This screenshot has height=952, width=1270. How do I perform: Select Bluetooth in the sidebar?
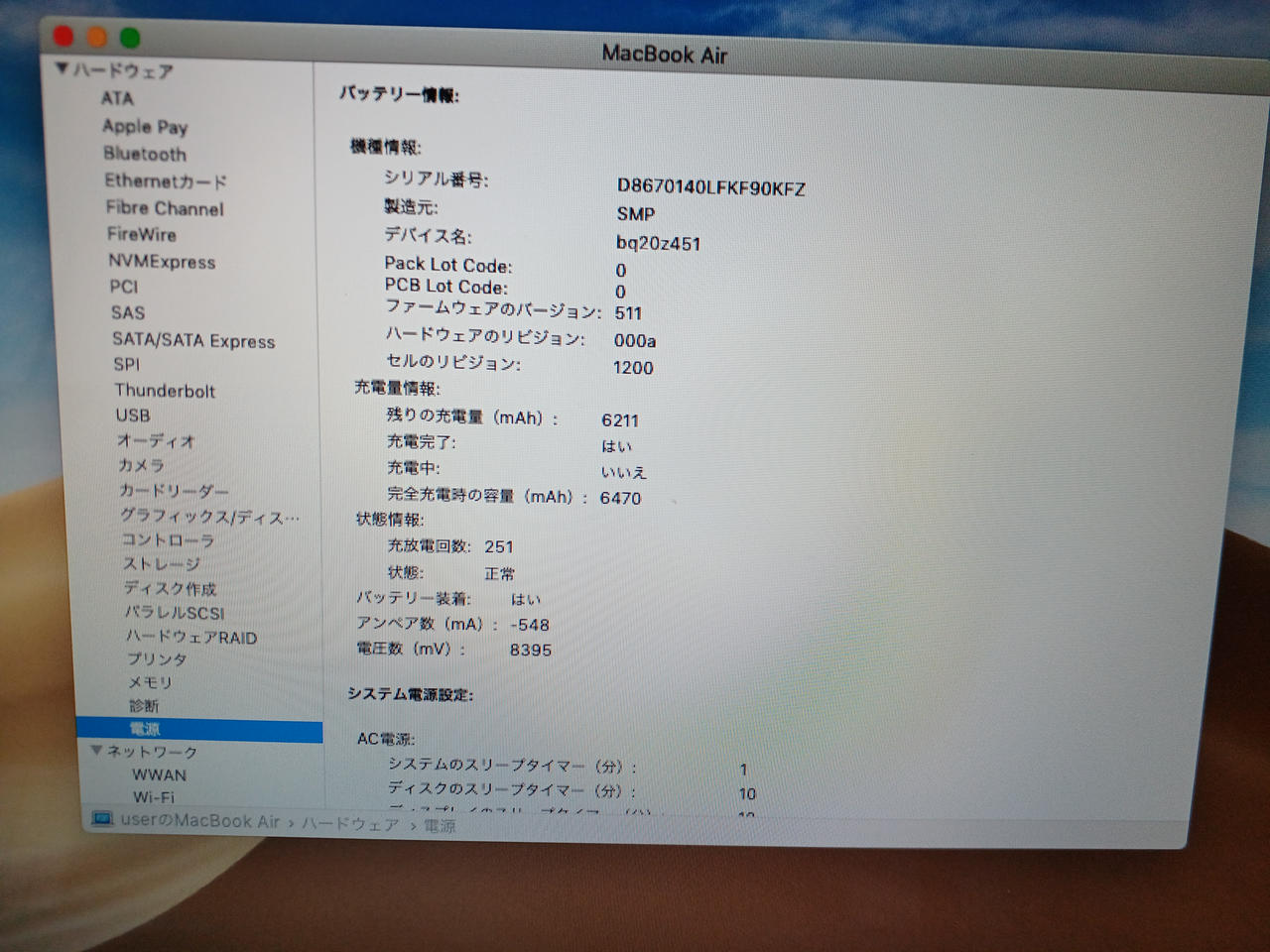pyautogui.click(x=145, y=154)
